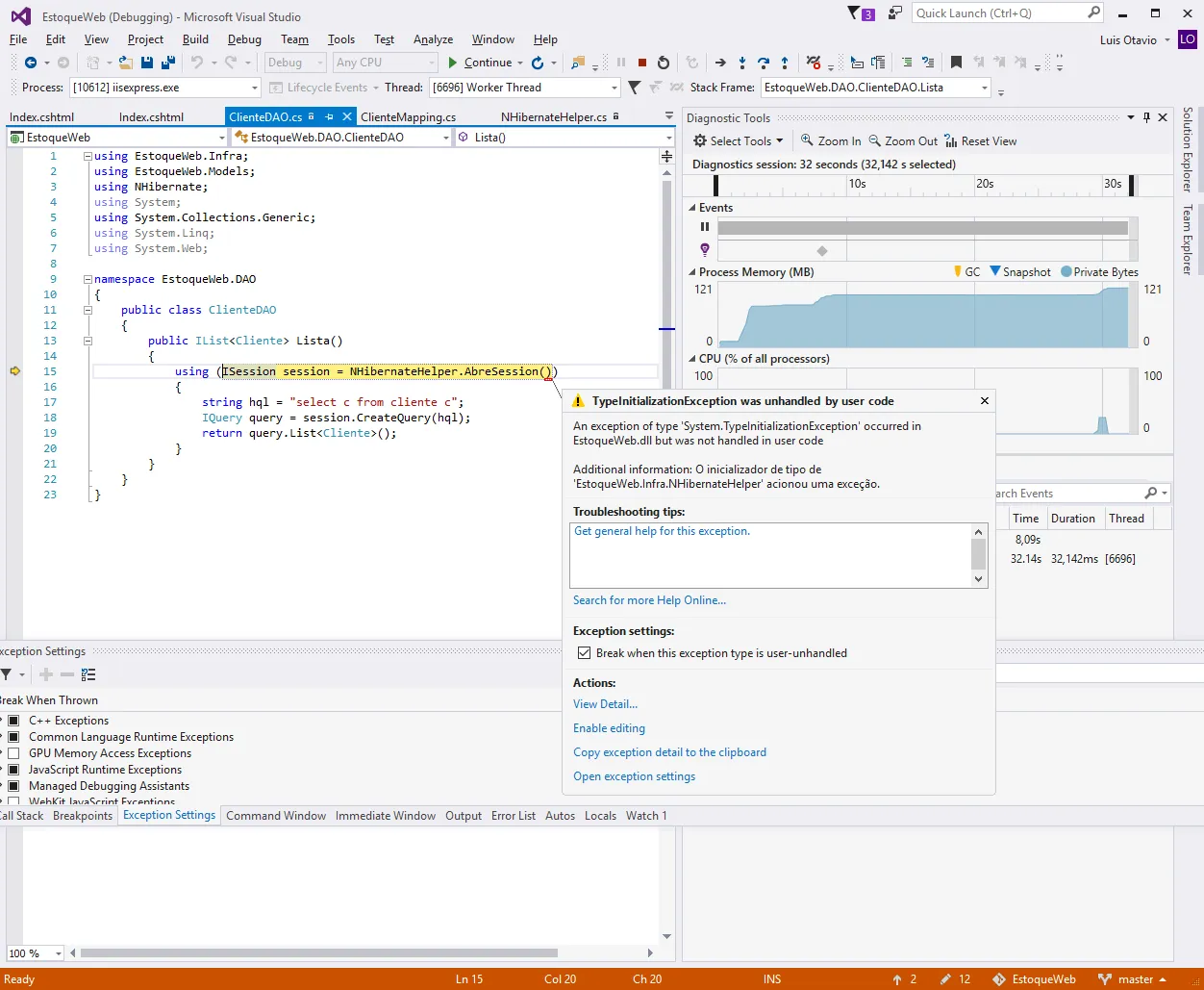Click the Restart debugging icon
Image resolution: width=1204 pixels, height=990 pixels.
click(x=664, y=63)
